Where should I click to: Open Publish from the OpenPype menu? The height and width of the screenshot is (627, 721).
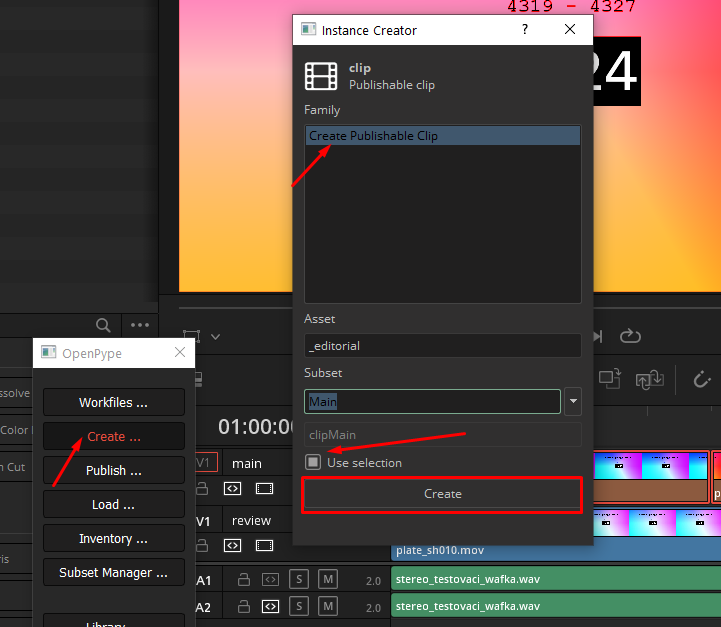[113, 470]
